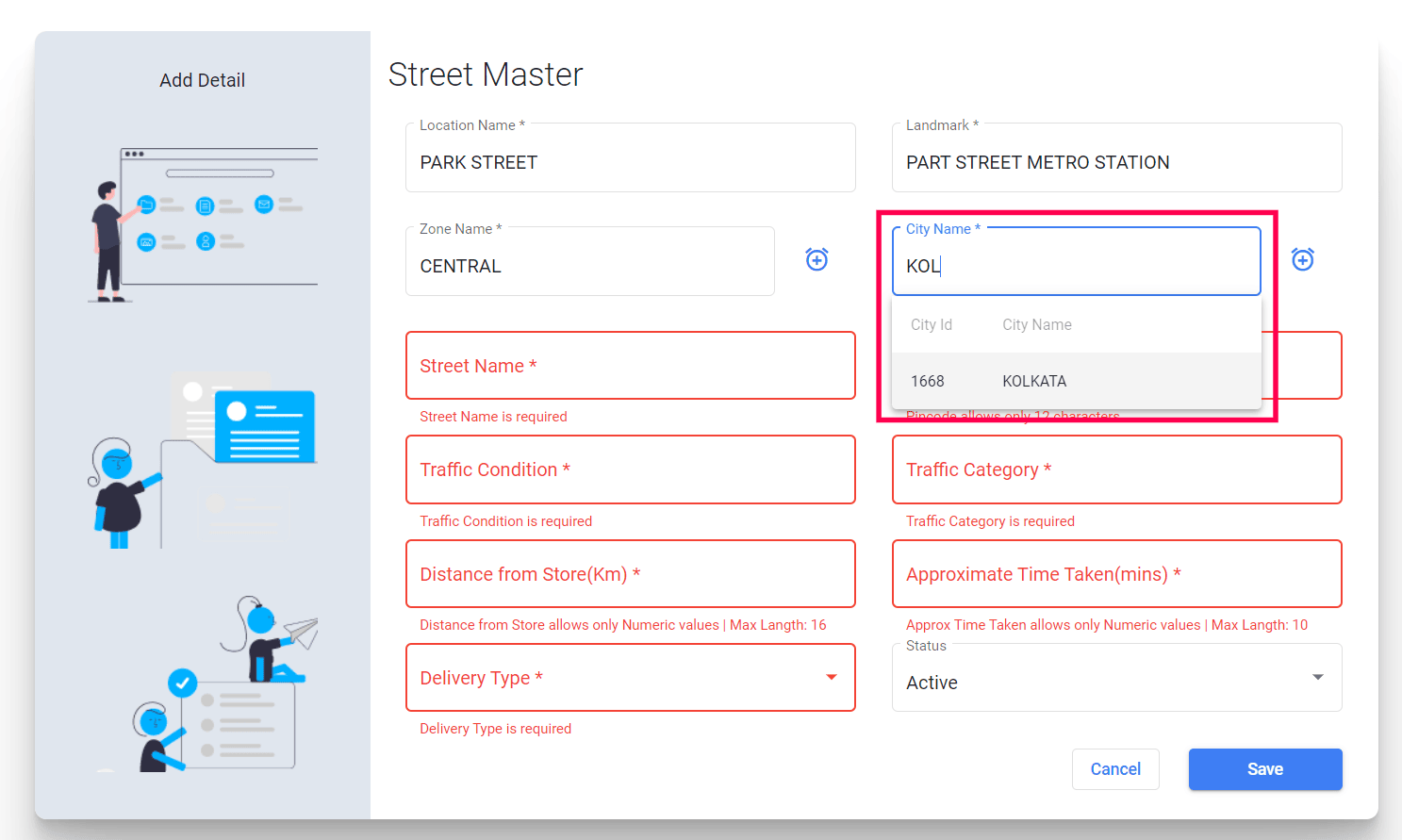Click the add icon beside Zone Name

tap(816, 259)
